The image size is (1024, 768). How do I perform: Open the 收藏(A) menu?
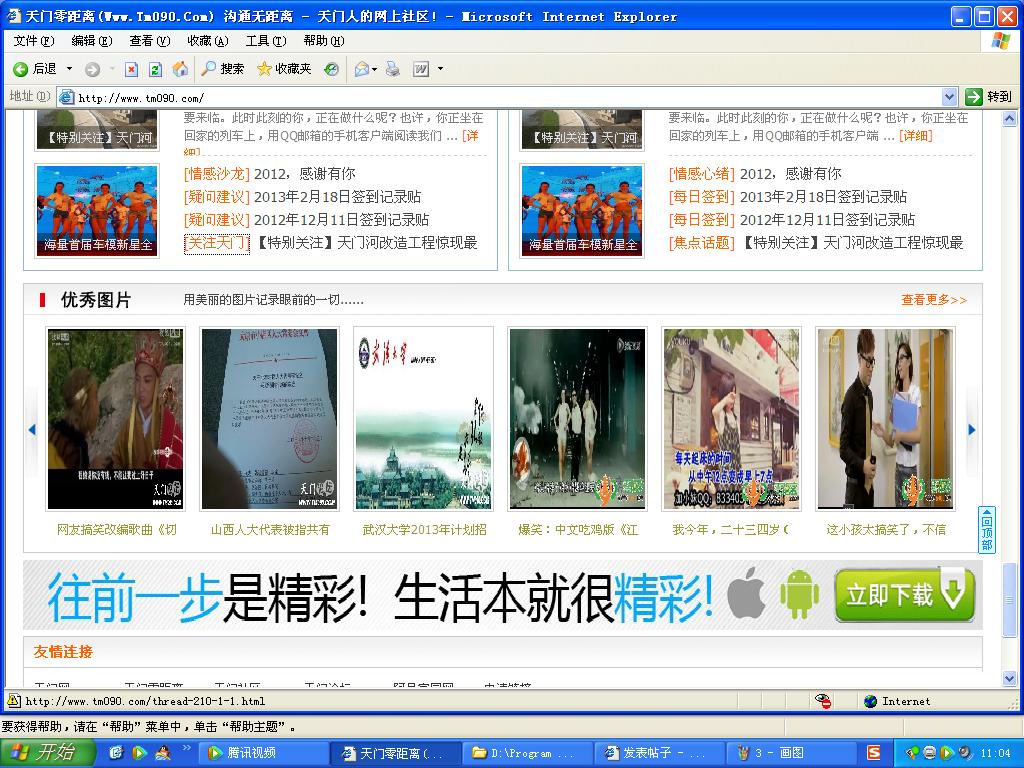point(207,41)
